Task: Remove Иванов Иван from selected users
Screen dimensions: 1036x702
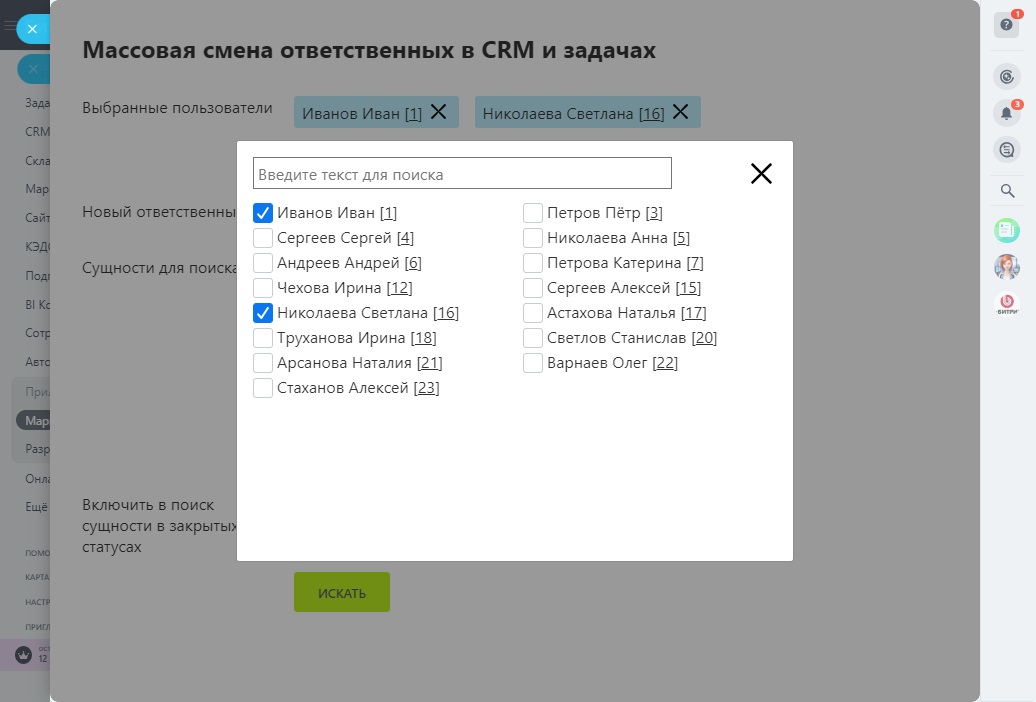Action: pyautogui.click(x=438, y=112)
